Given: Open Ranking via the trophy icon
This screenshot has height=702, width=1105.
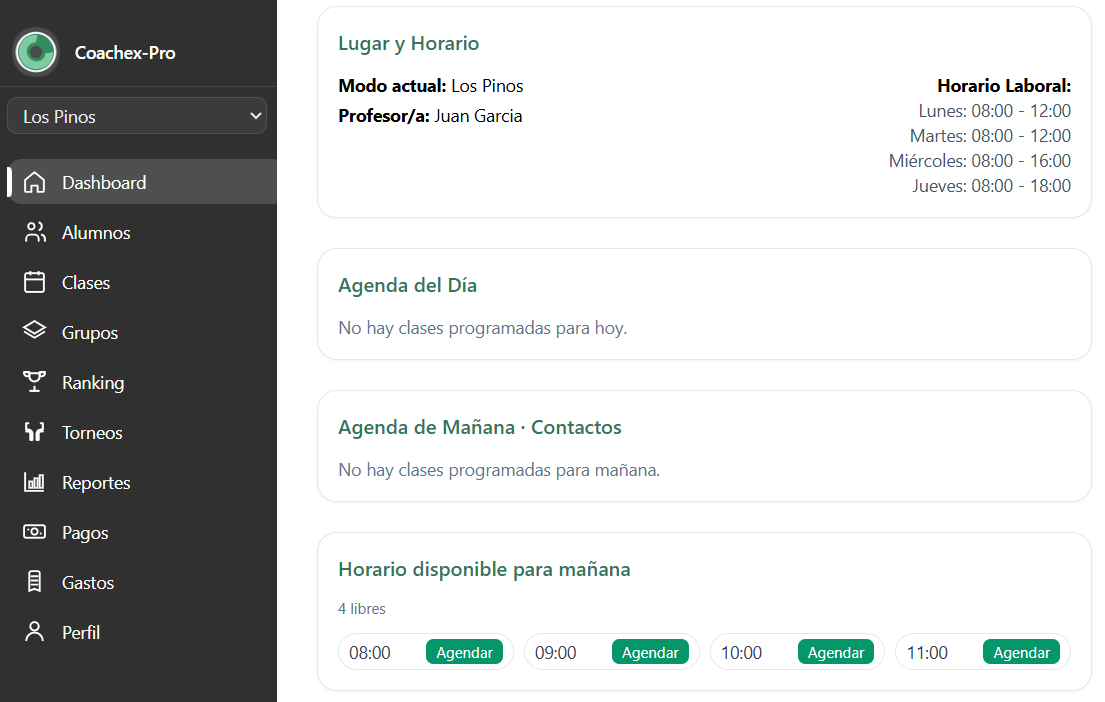Looking at the screenshot, I should 35,382.
